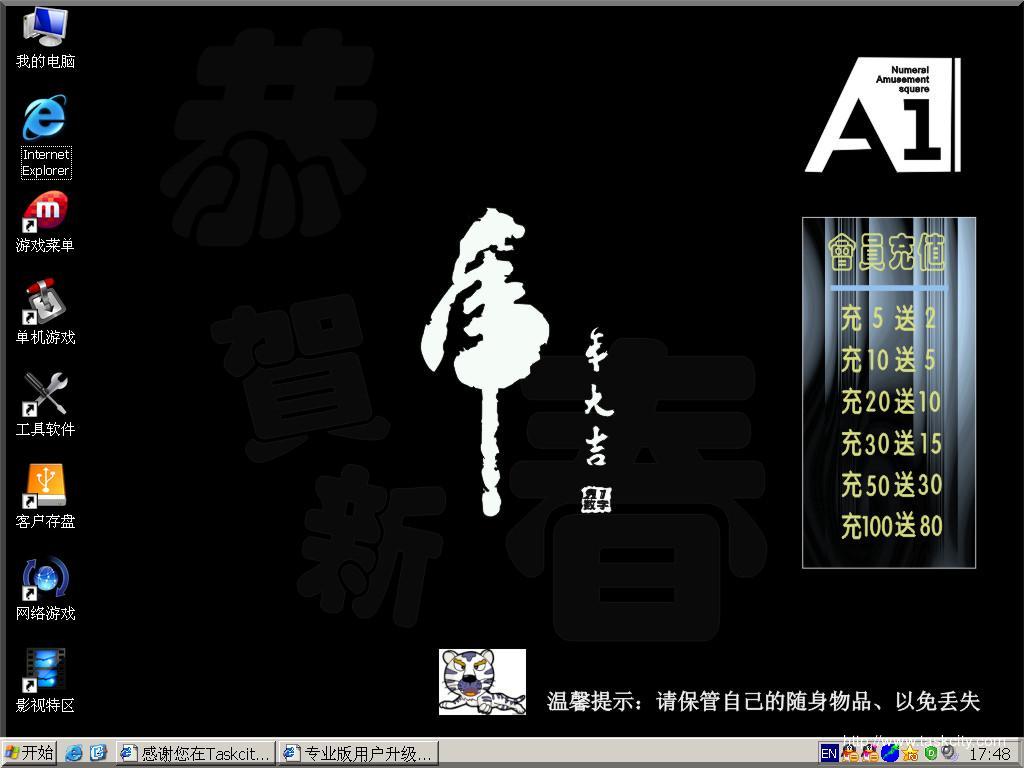Open the 工具软件 wrench icon

[x=45, y=396]
